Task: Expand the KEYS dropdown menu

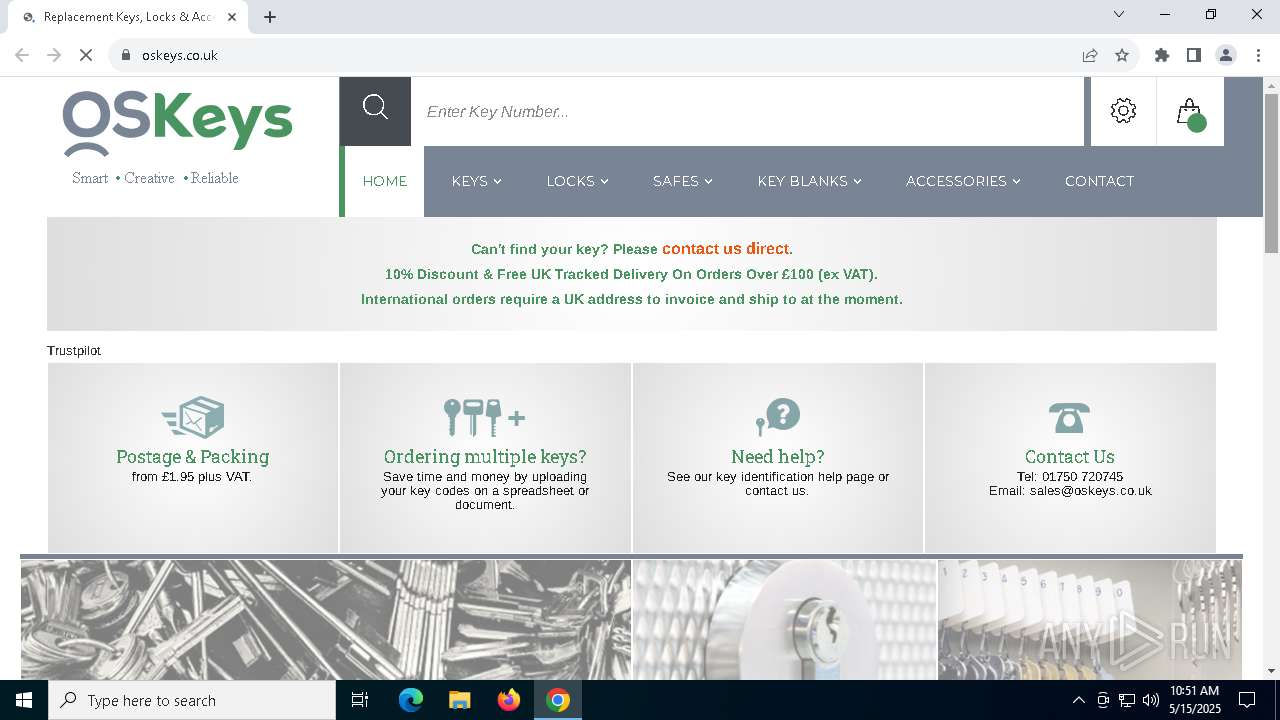Action: [x=477, y=181]
